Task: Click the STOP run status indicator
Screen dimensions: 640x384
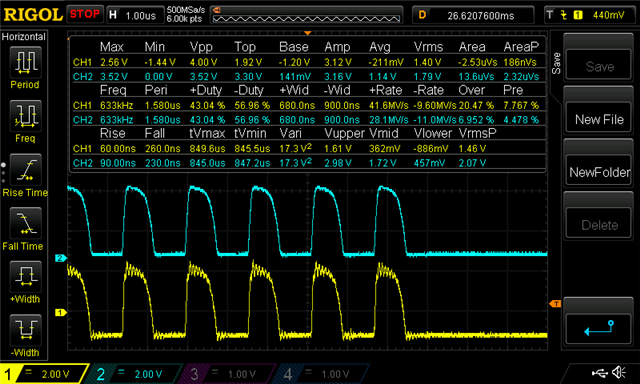Action: (84, 14)
